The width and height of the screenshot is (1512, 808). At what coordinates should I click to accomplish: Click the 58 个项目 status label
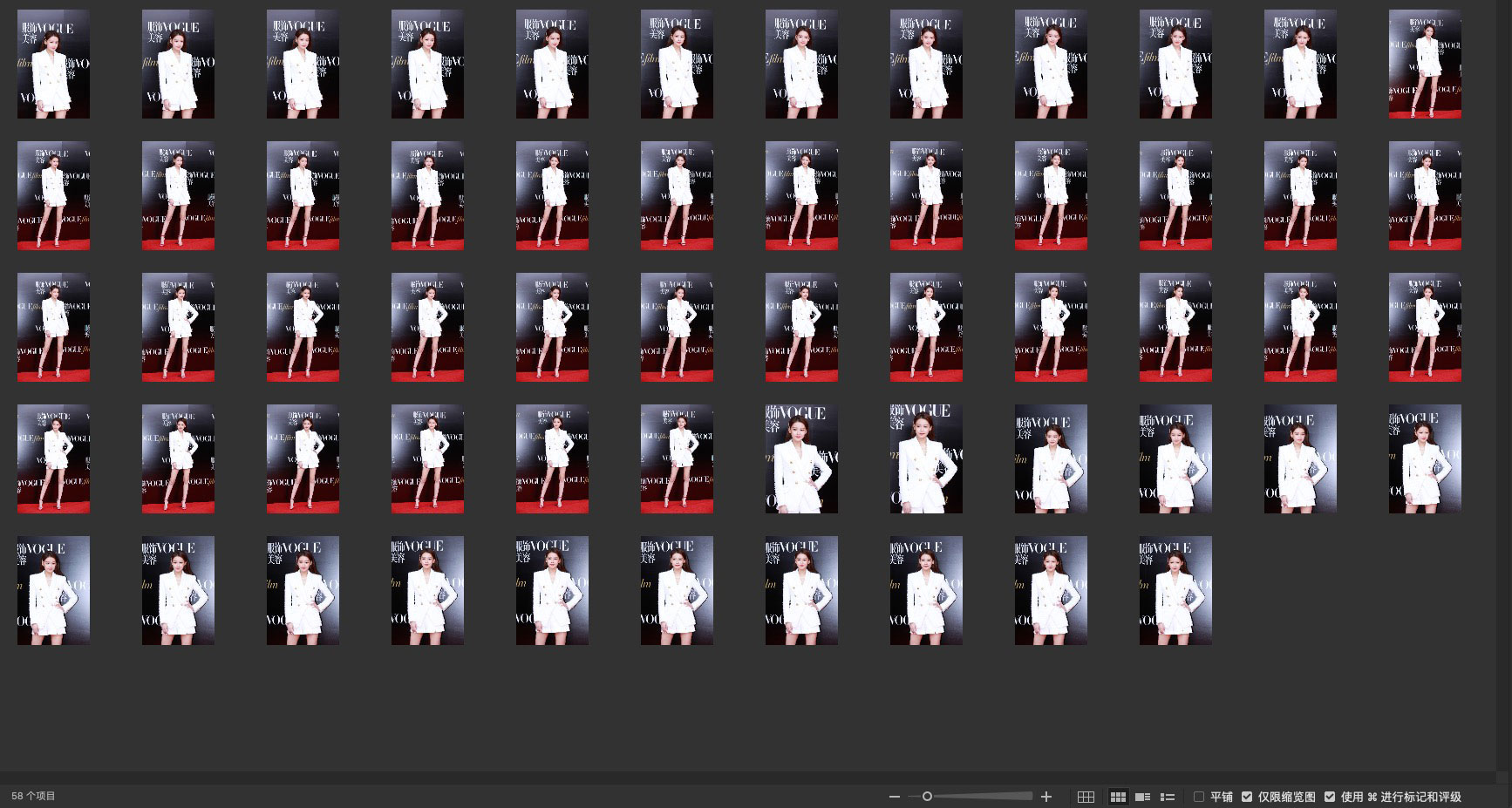tap(33, 797)
